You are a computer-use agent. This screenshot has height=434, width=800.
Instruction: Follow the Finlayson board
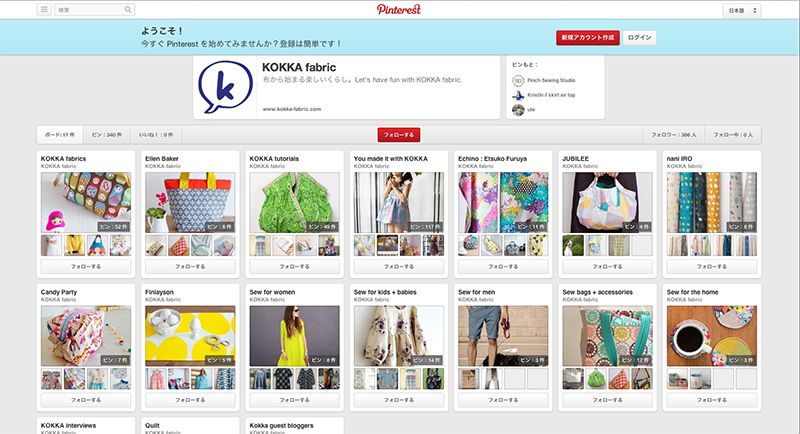pyautogui.click(x=190, y=400)
